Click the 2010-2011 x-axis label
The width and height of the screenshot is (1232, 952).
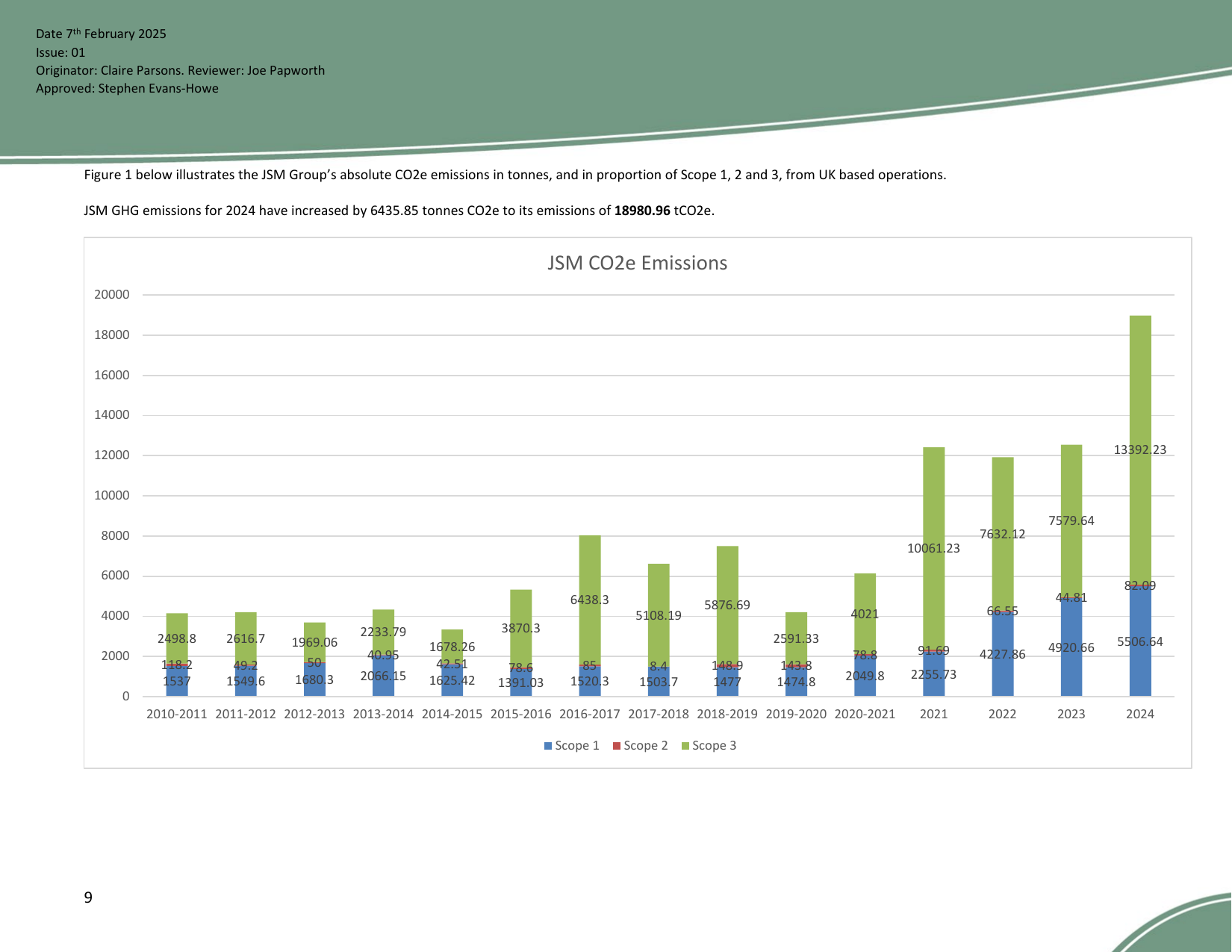pos(177,714)
